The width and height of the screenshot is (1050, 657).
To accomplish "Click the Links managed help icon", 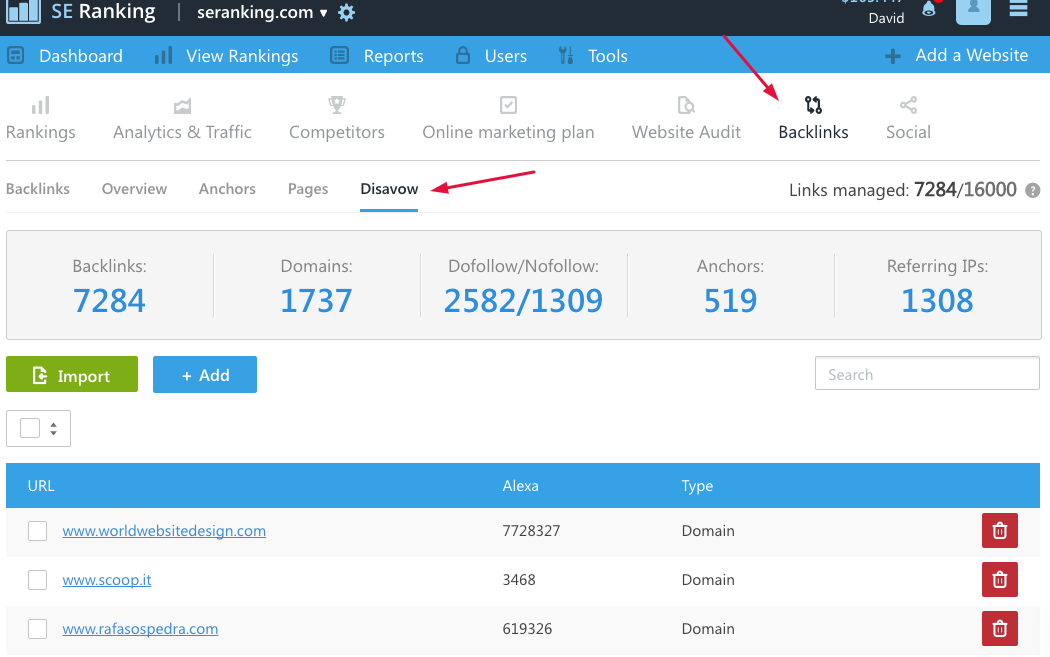I will (x=1033, y=190).
